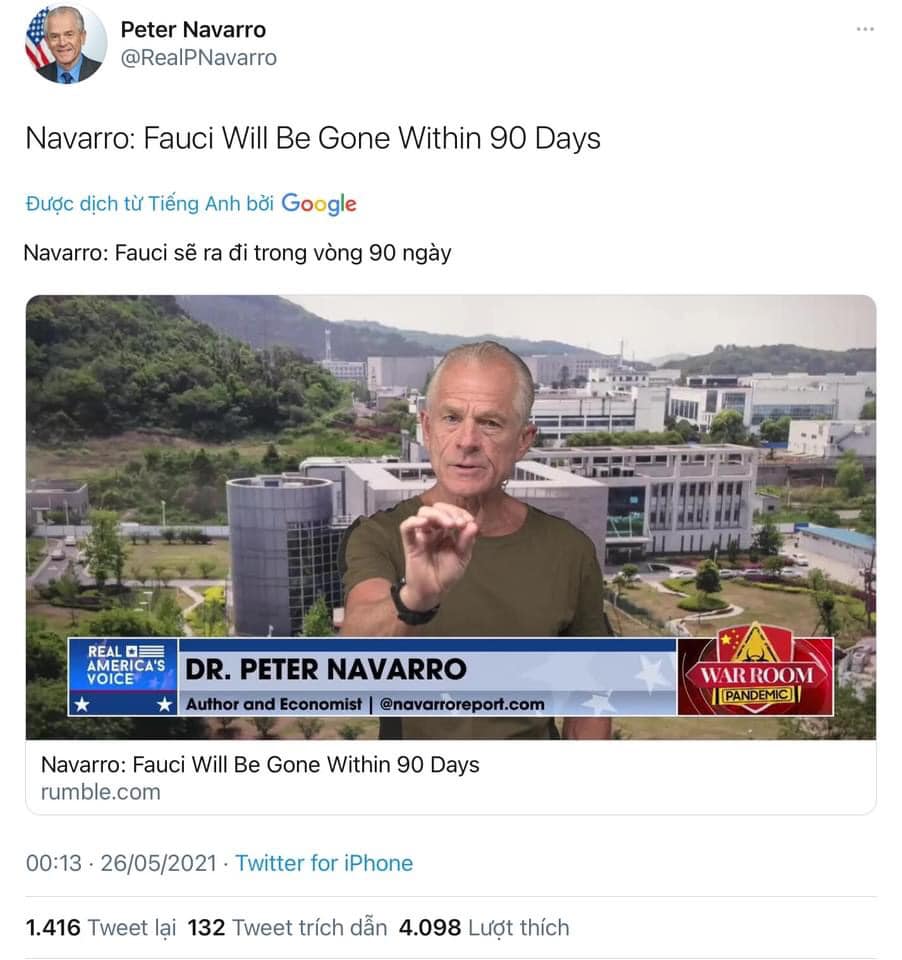Viewport: 902px width, 960px height.
Task: Open the @RealPNavarro handle
Action: (x=198, y=58)
